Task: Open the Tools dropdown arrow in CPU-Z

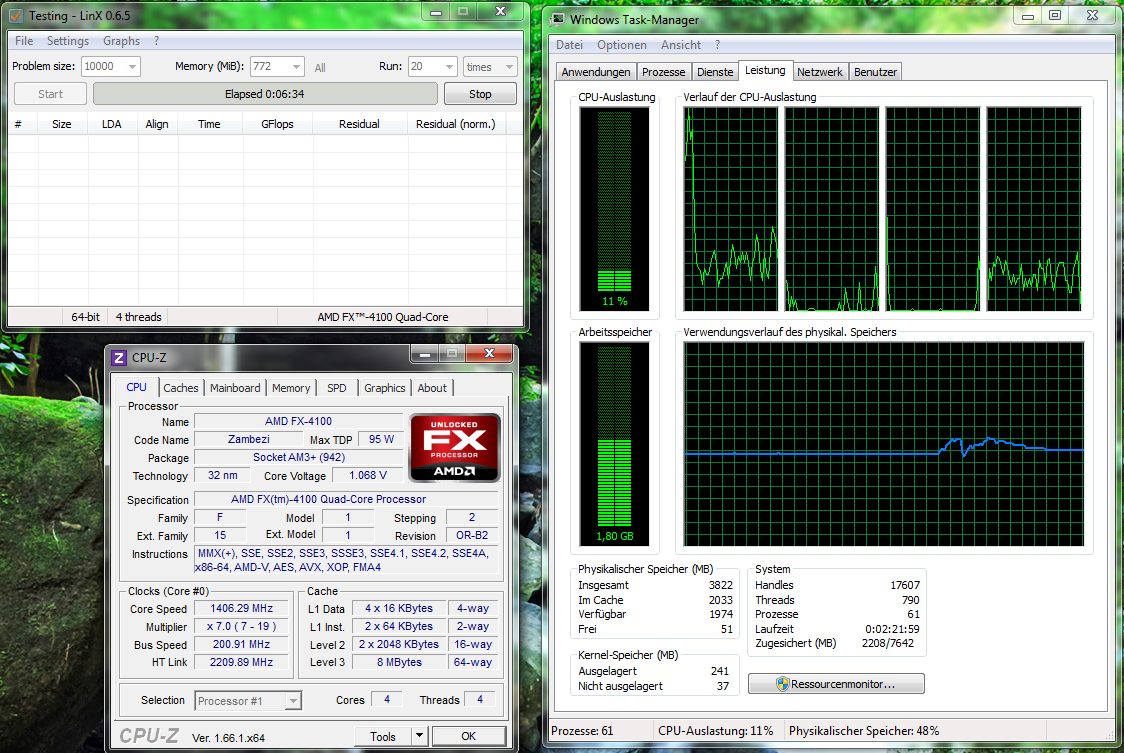Action: 419,736
